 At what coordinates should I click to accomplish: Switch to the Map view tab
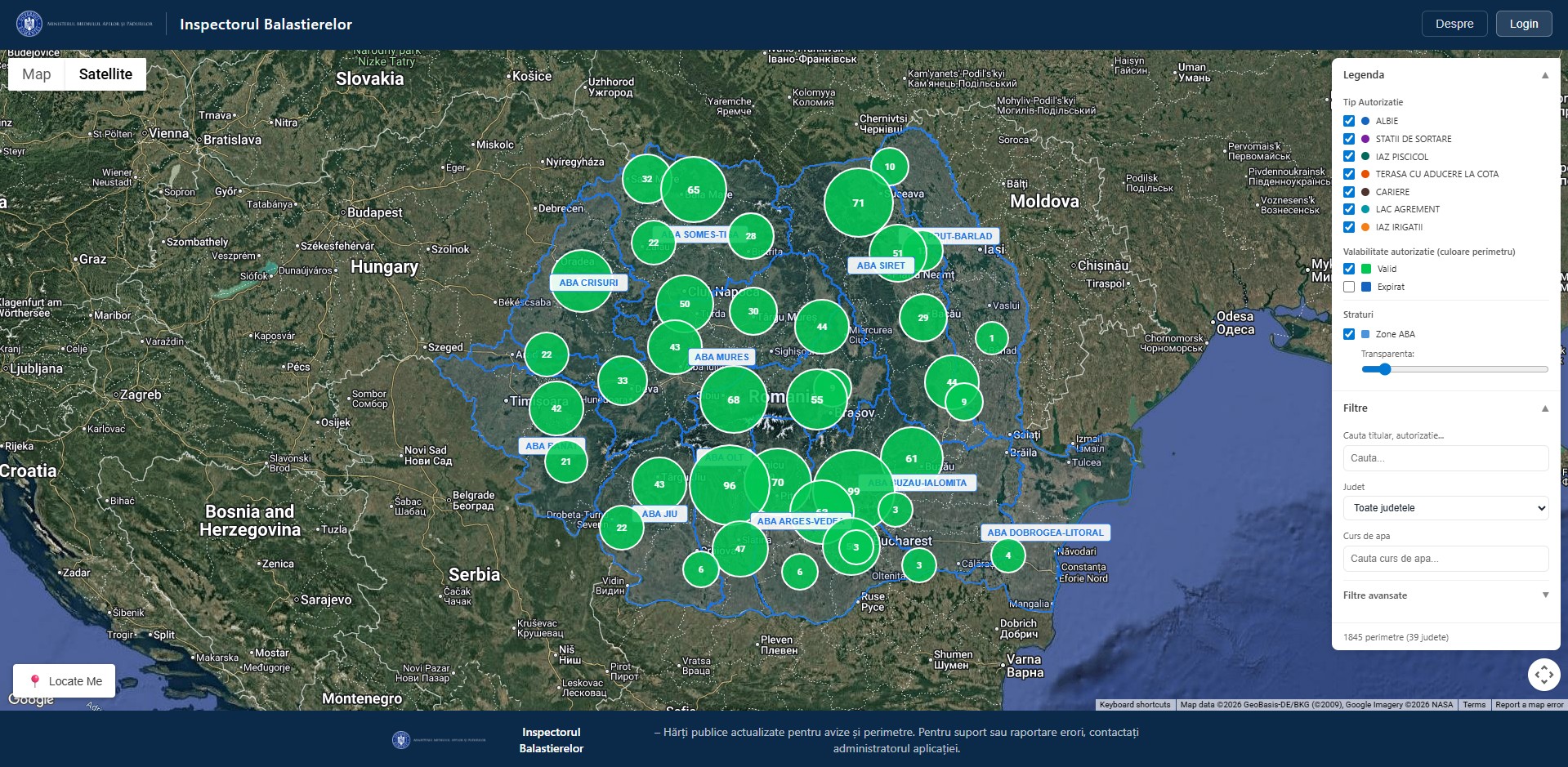(37, 74)
